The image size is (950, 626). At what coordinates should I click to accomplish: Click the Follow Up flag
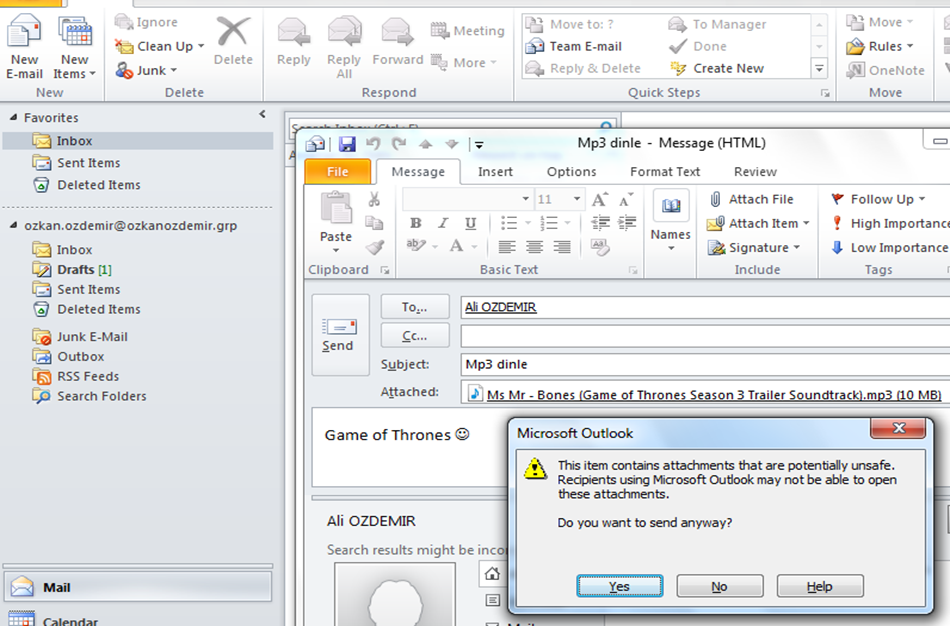point(837,199)
